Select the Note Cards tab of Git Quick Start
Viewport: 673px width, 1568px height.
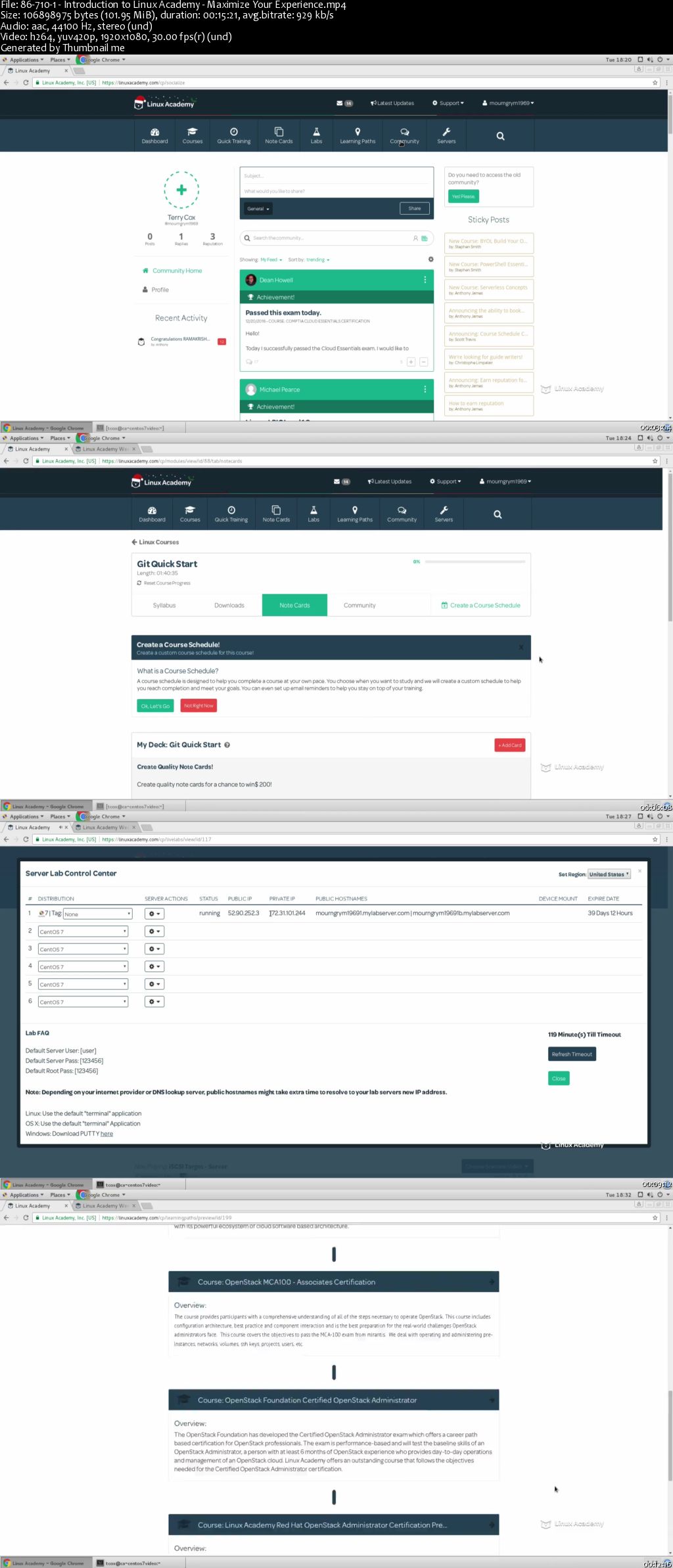(x=294, y=605)
